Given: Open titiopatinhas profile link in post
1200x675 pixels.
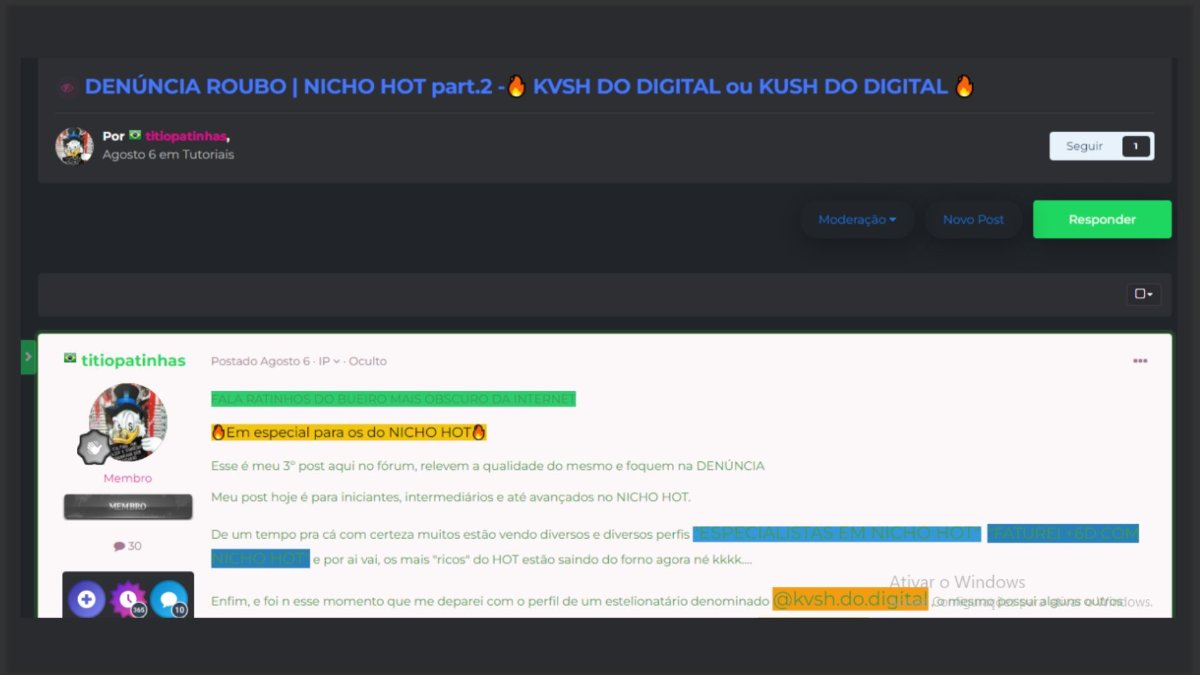Looking at the screenshot, I should point(133,360).
